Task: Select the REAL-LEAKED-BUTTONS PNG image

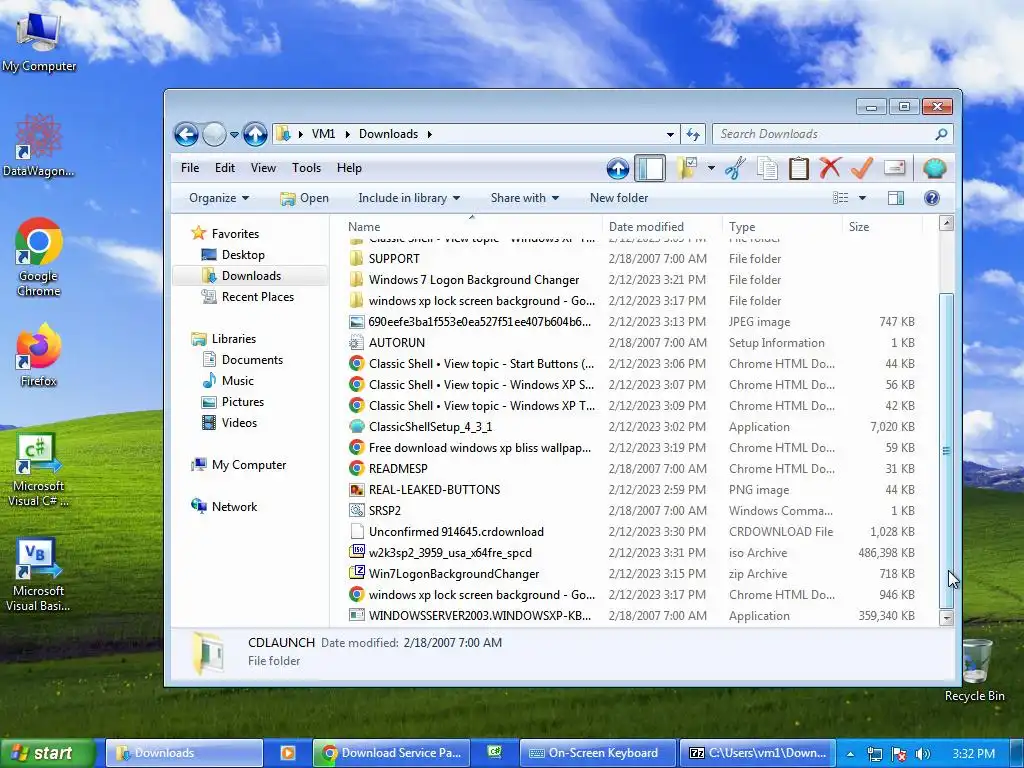Action: pyautogui.click(x=434, y=490)
